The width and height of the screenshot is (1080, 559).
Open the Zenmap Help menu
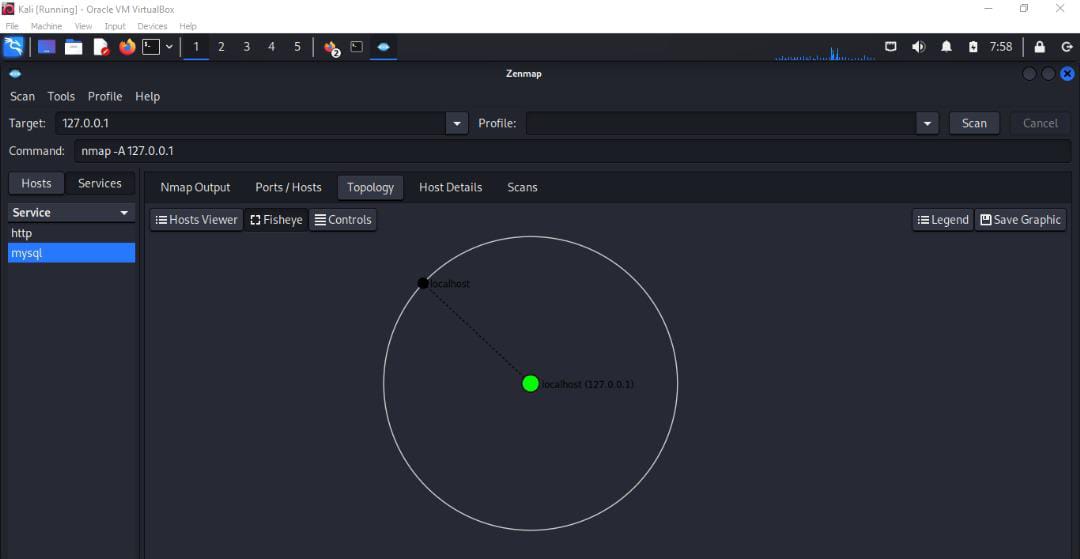[147, 96]
